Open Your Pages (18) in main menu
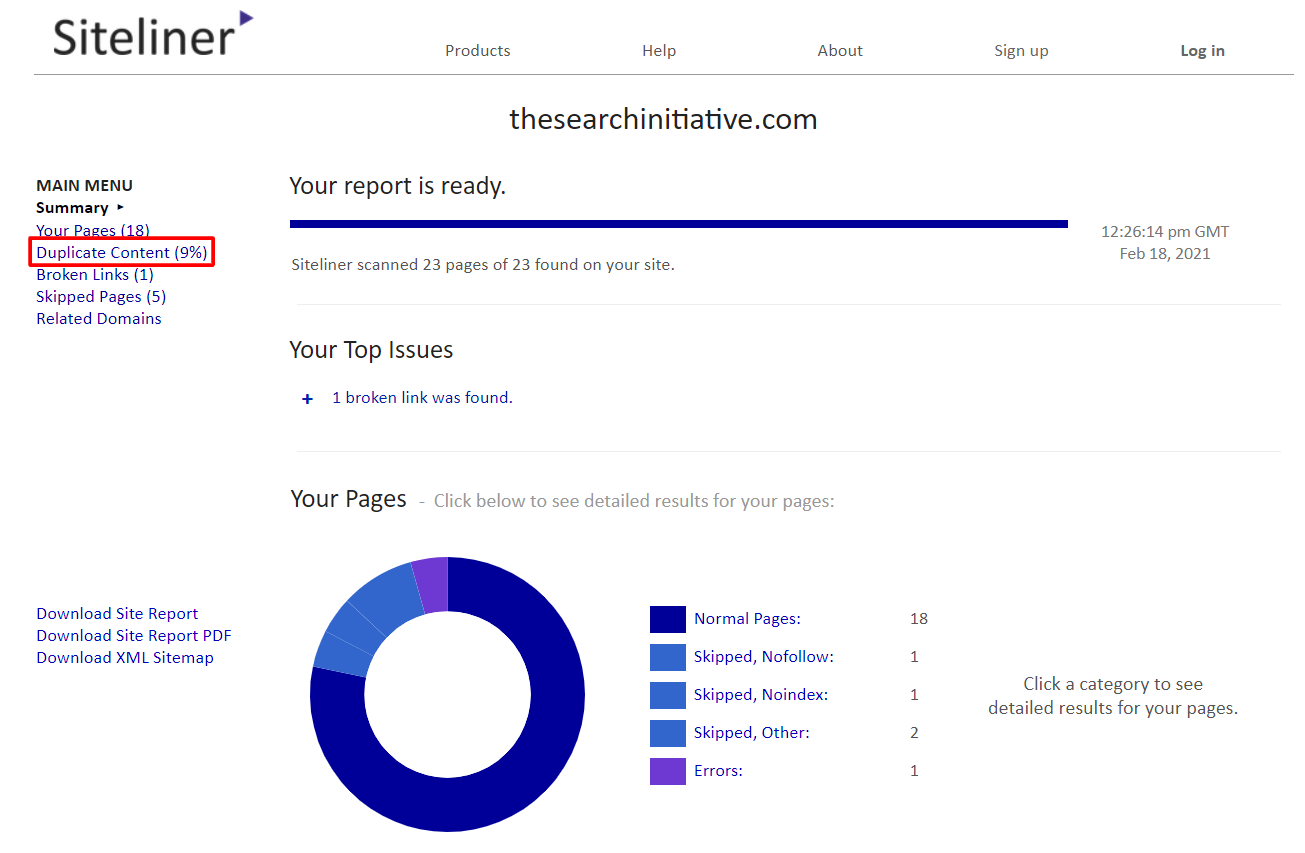Image resolution: width=1305 pixels, height=853 pixels. [93, 231]
